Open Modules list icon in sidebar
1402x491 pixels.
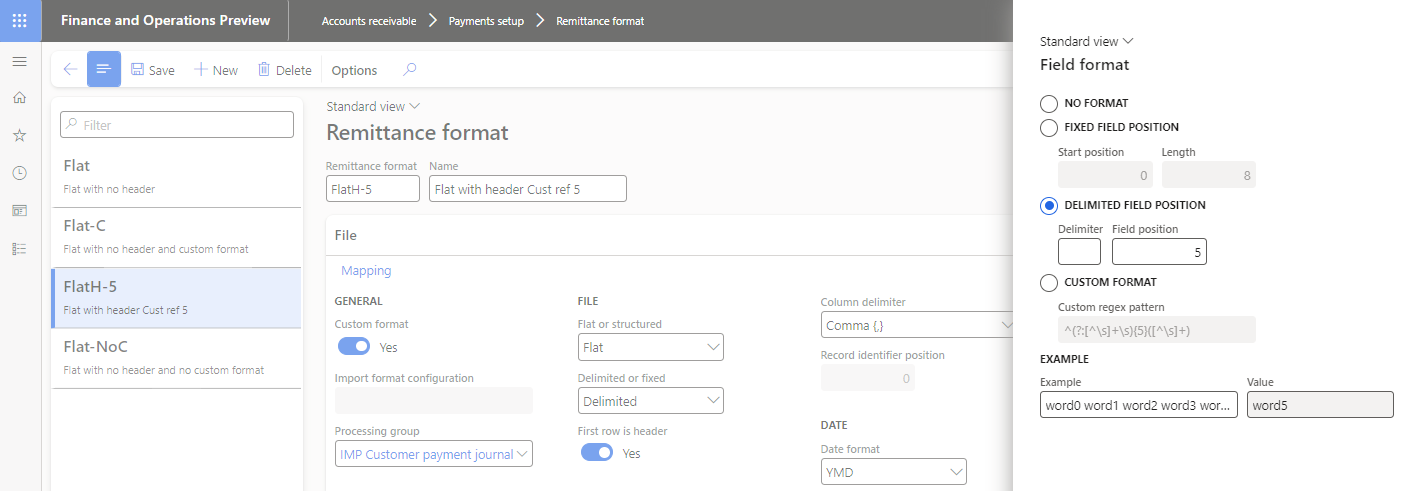click(19, 249)
